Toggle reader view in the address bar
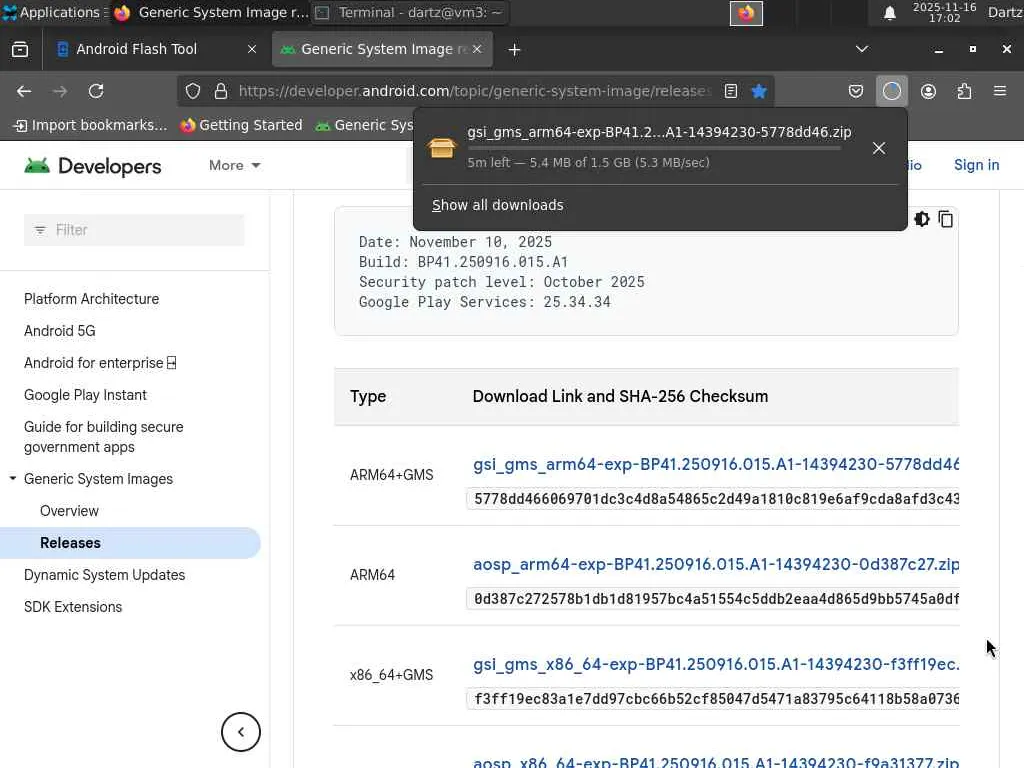This screenshot has width=1024, height=768. [x=731, y=91]
